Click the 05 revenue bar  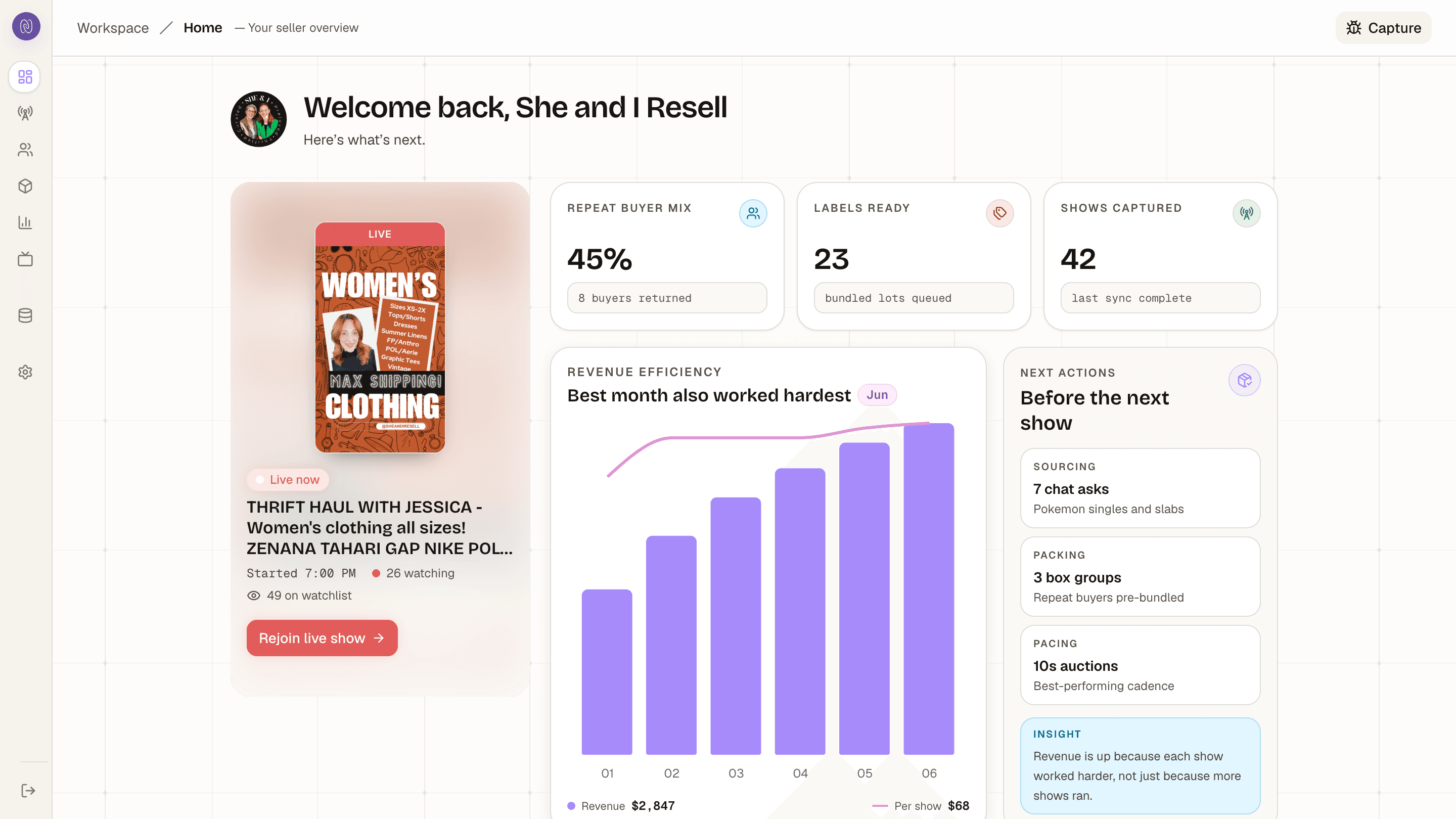(x=865, y=599)
